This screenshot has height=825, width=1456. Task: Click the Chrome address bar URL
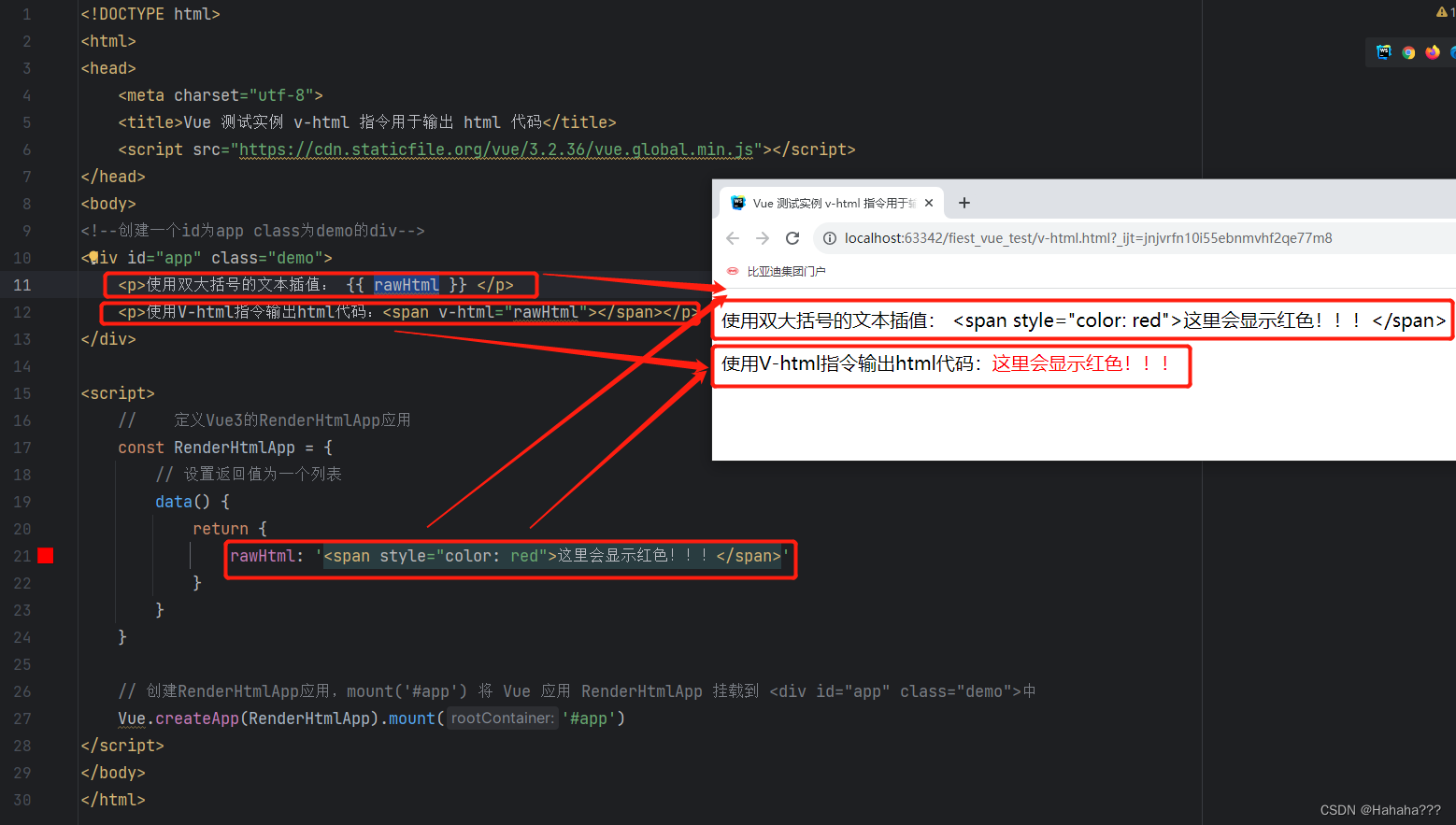pyautogui.click(x=1088, y=238)
